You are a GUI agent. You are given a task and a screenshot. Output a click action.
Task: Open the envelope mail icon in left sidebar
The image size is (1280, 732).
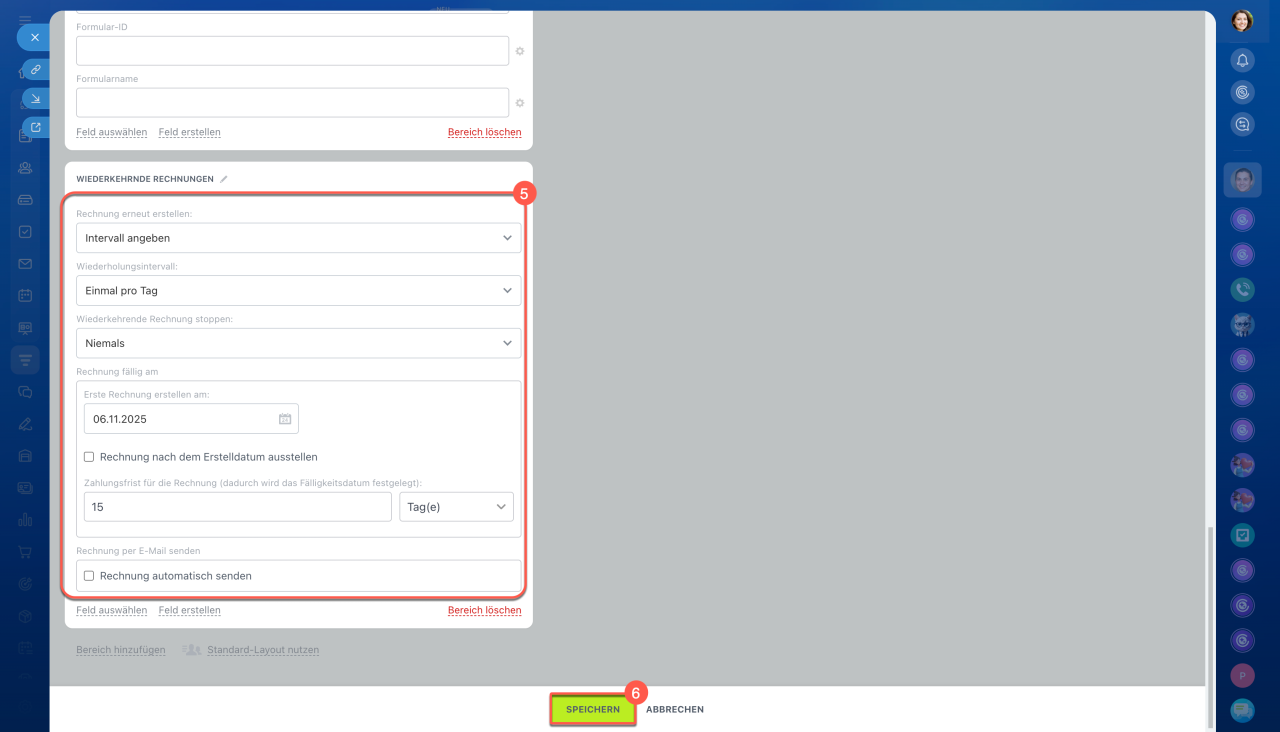click(x=25, y=264)
